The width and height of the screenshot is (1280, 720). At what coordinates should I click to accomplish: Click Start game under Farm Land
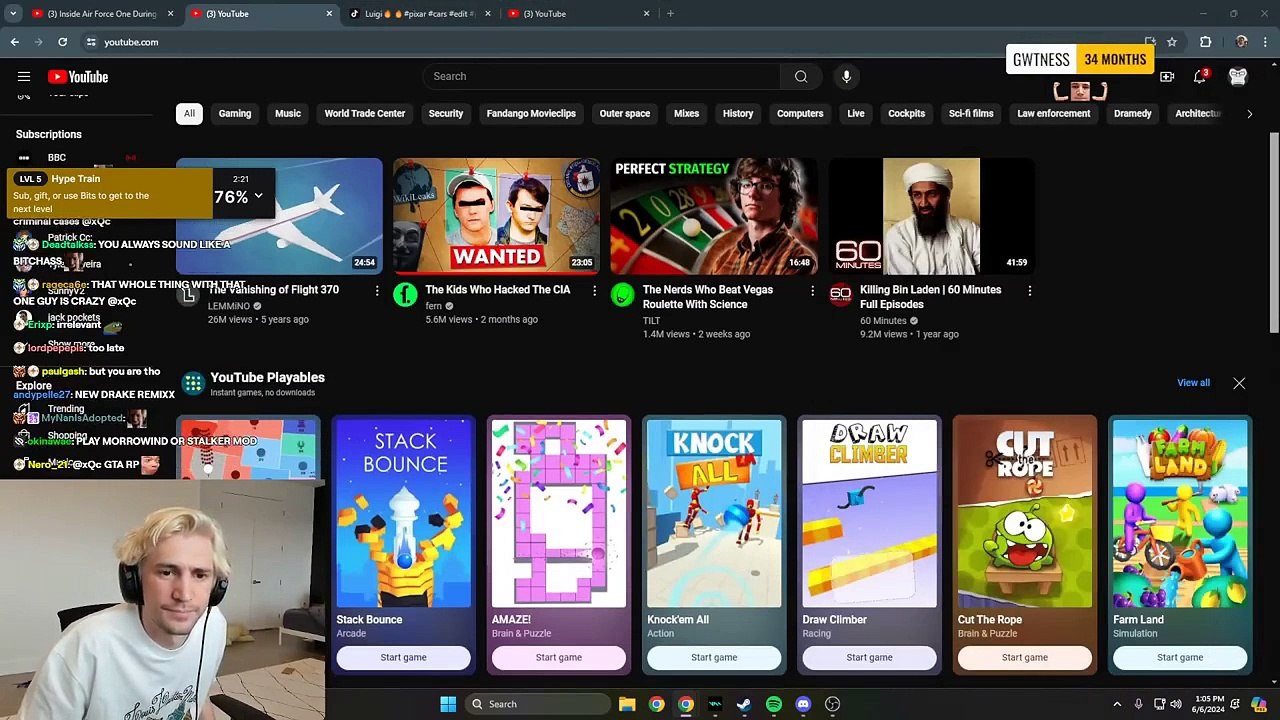[1180, 658]
